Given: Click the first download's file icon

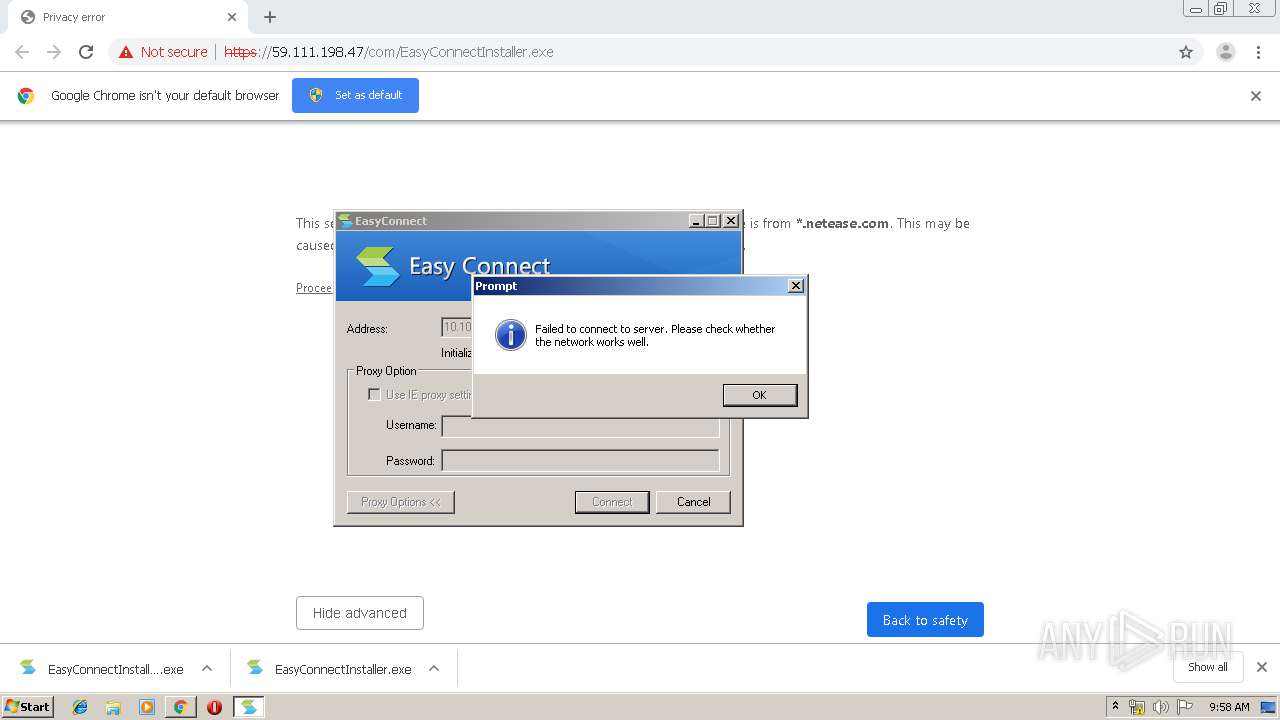Looking at the screenshot, I should (x=28, y=667).
